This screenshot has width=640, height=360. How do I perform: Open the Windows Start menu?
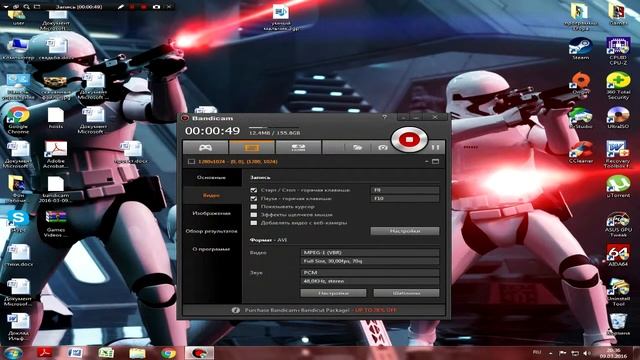[x=13, y=353]
